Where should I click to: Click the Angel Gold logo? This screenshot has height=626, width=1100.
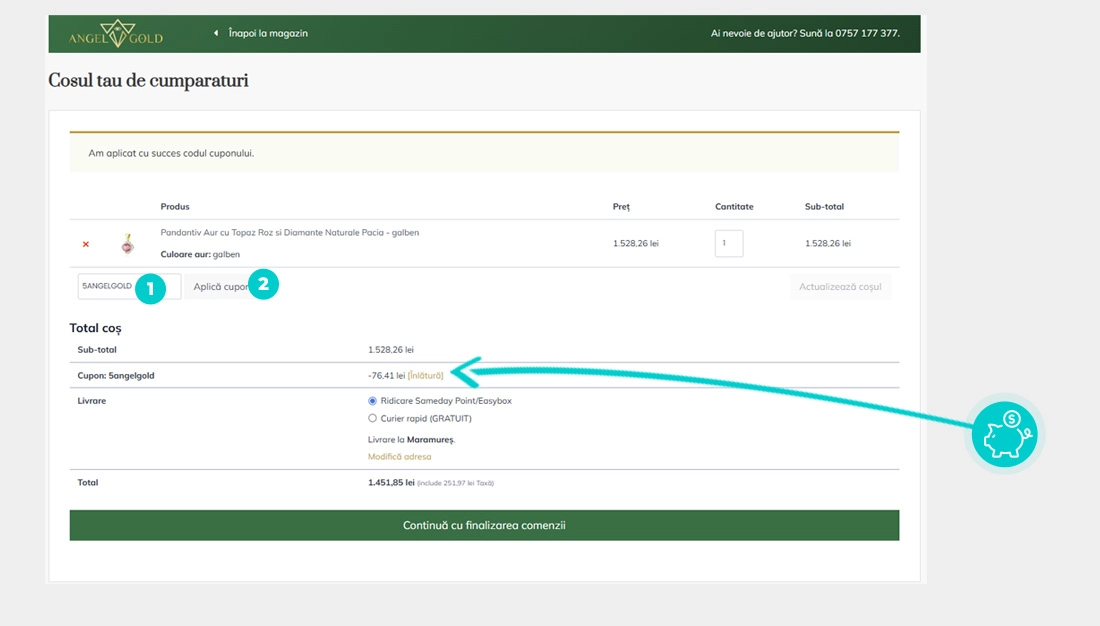(116, 34)
